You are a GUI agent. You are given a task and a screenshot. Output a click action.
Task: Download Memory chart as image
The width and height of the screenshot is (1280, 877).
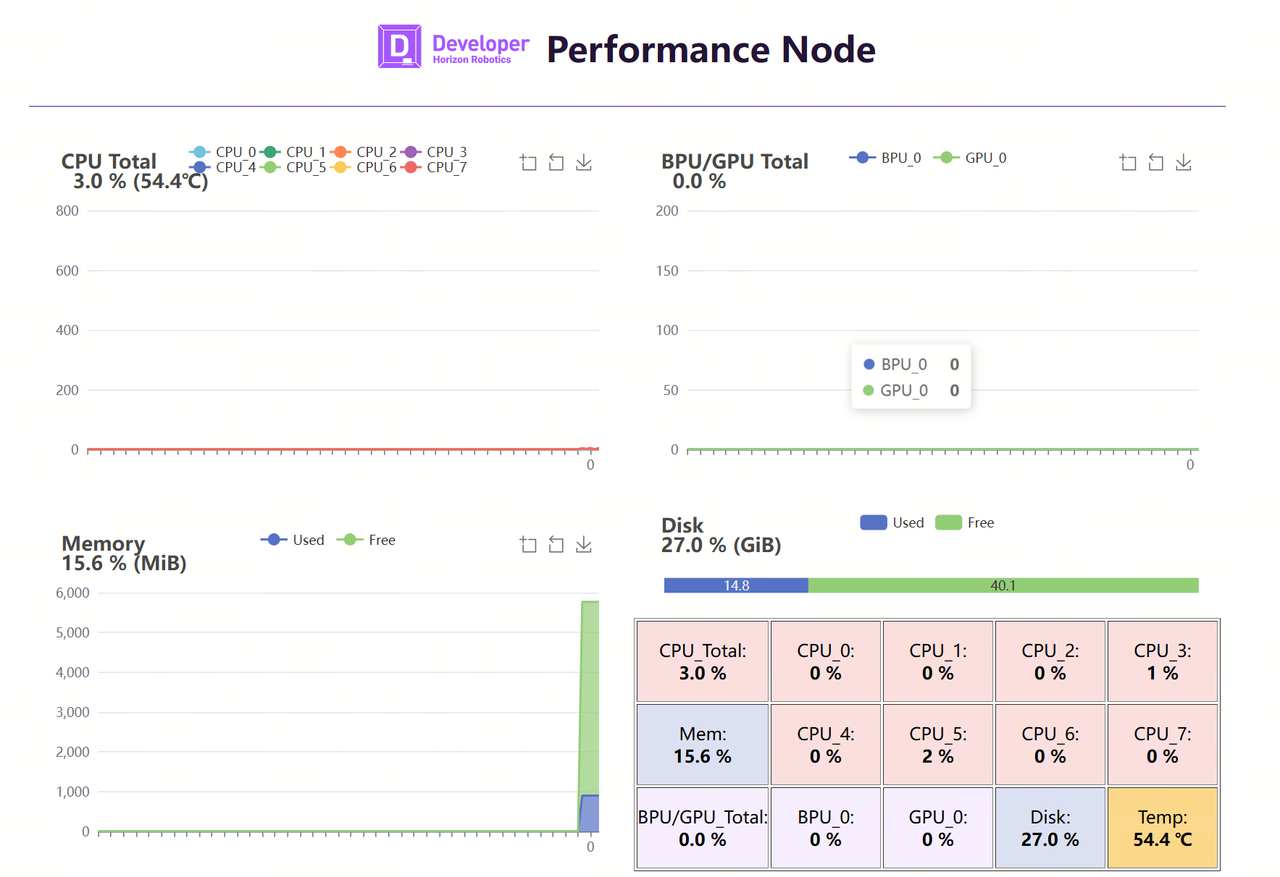tap(584, 544)
